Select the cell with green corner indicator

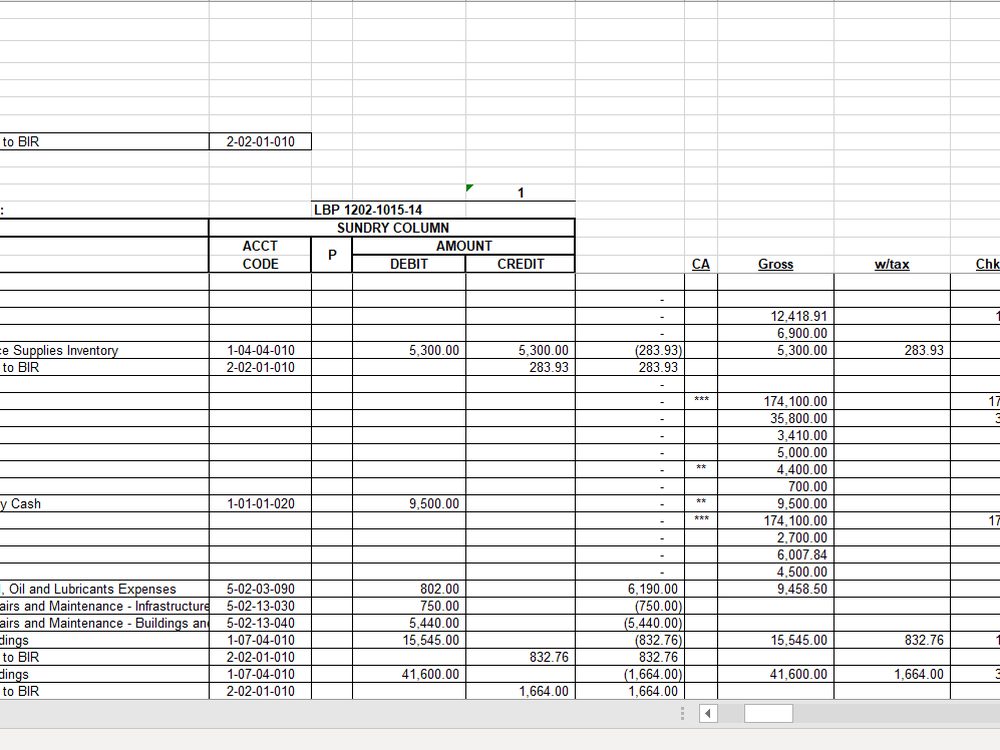point(520,192)
